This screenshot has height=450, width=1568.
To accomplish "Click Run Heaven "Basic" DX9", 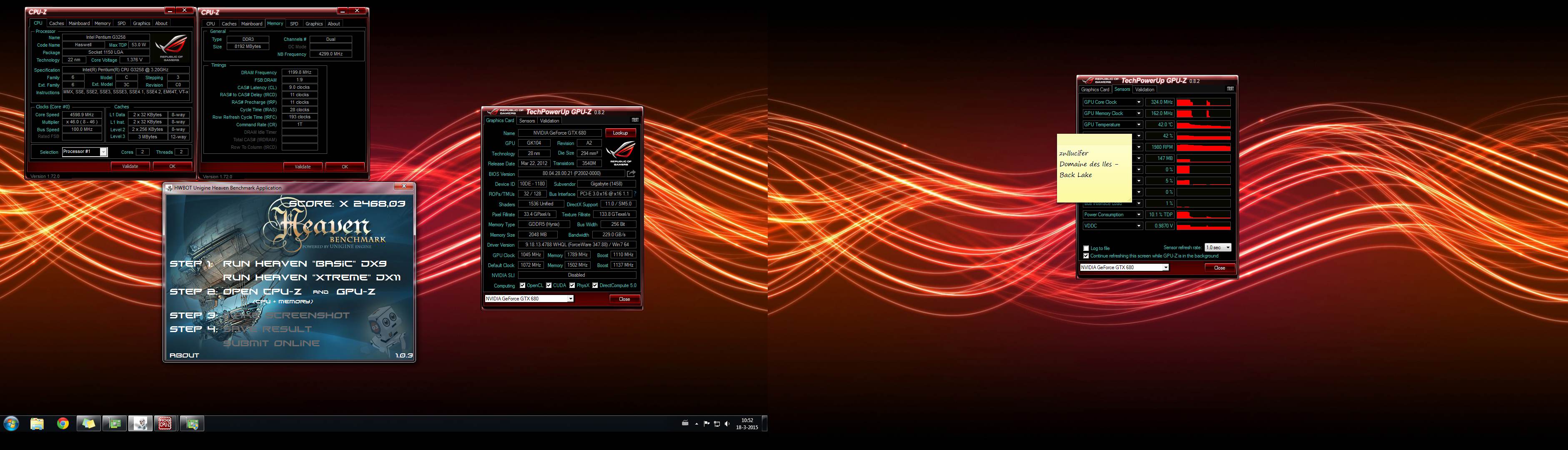I will click(304, 263).
